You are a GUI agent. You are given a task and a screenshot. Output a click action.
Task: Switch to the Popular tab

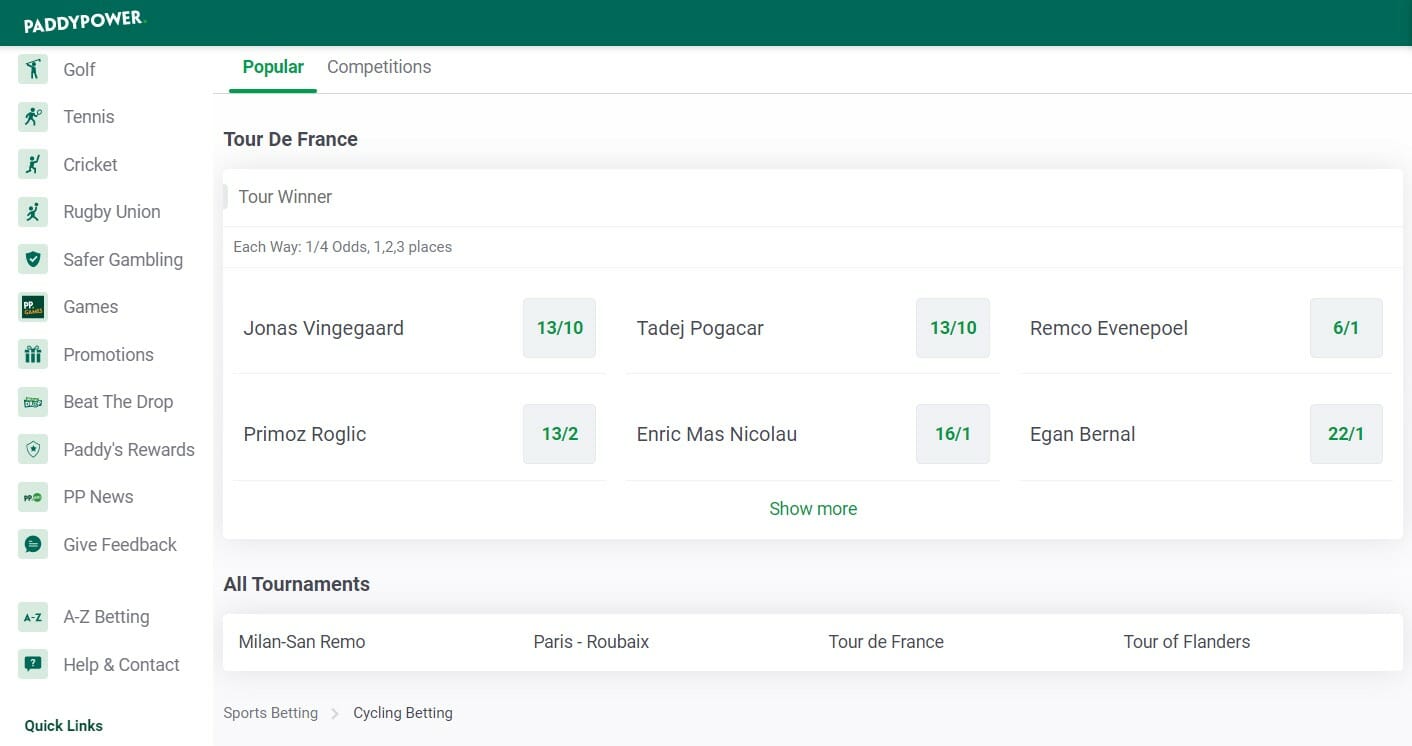coord(273,67)
